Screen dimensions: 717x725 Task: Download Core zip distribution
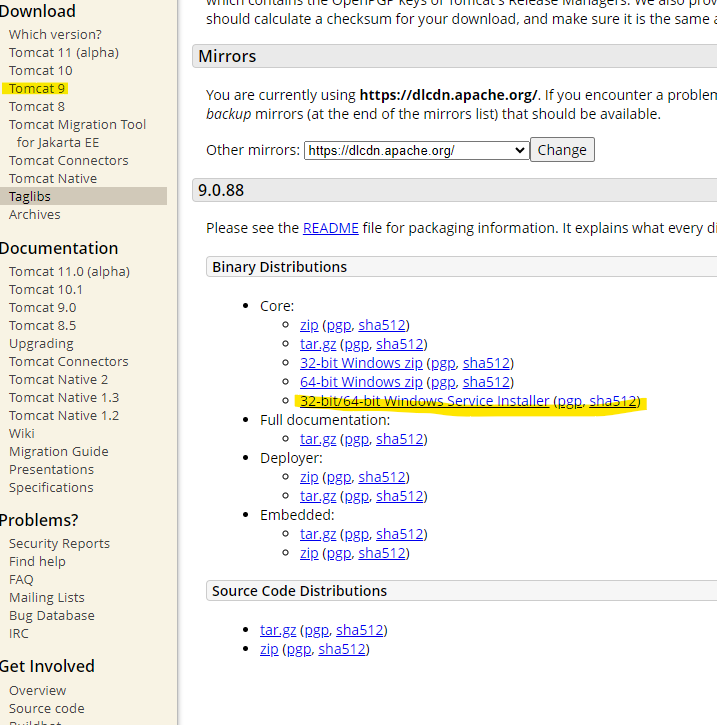click(309, 326)
